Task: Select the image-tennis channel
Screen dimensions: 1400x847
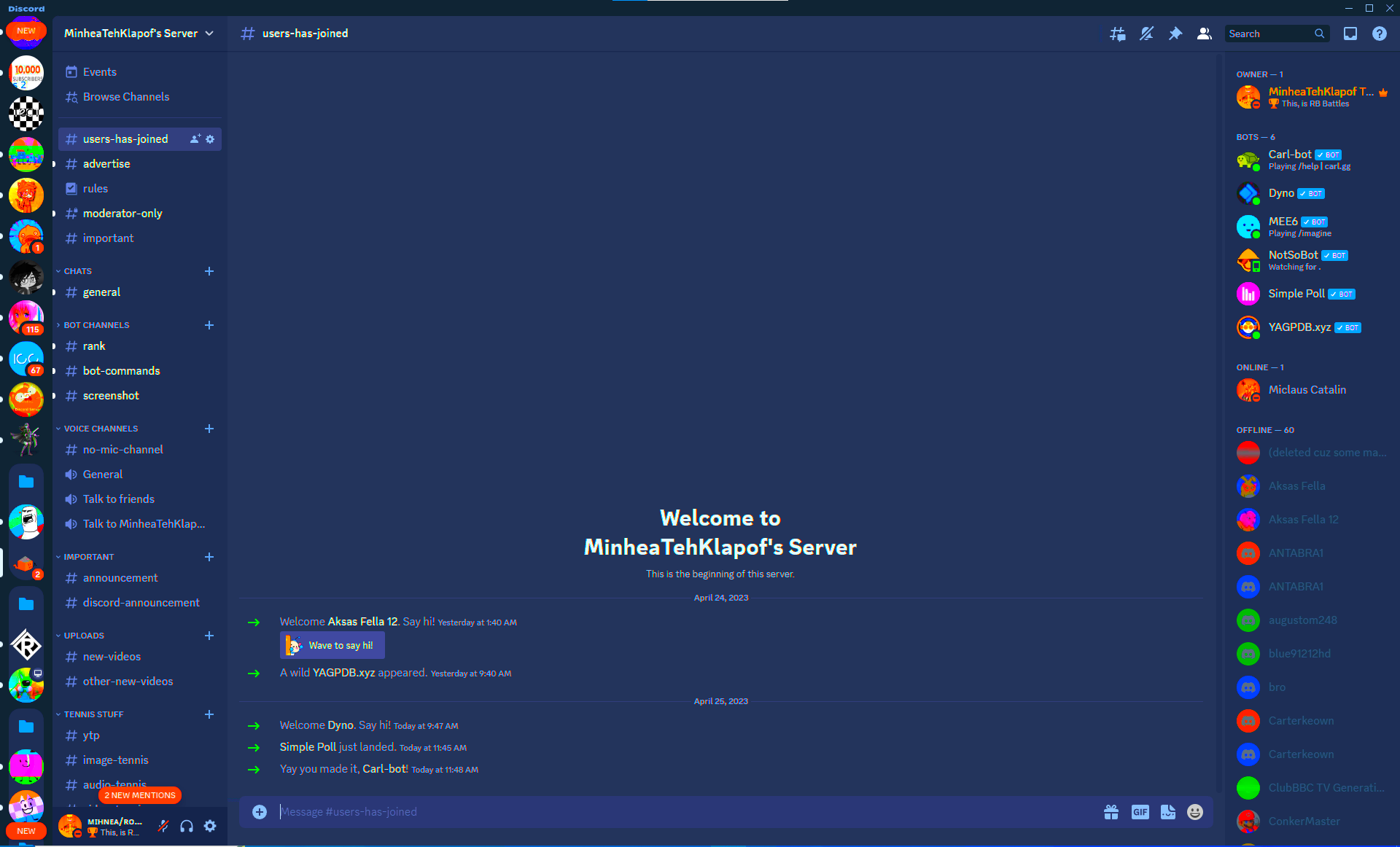Action: 140,760
